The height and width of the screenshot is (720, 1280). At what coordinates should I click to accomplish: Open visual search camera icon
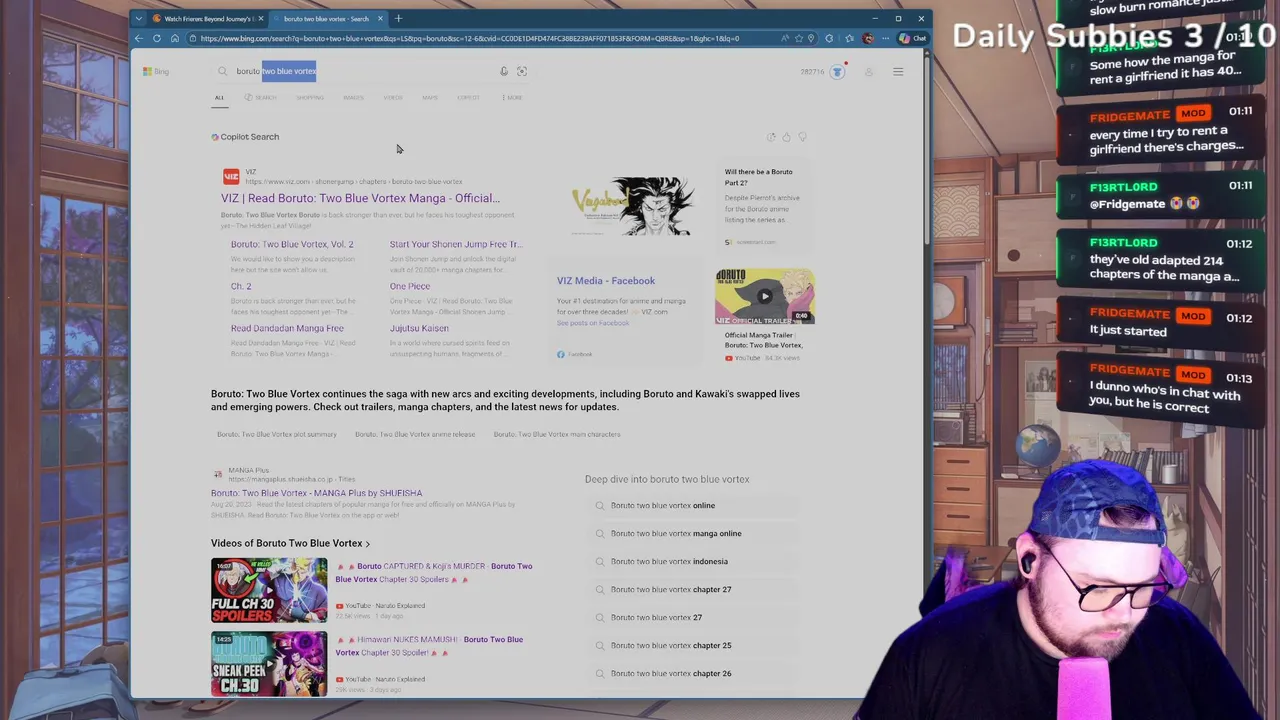click(522, 71)
